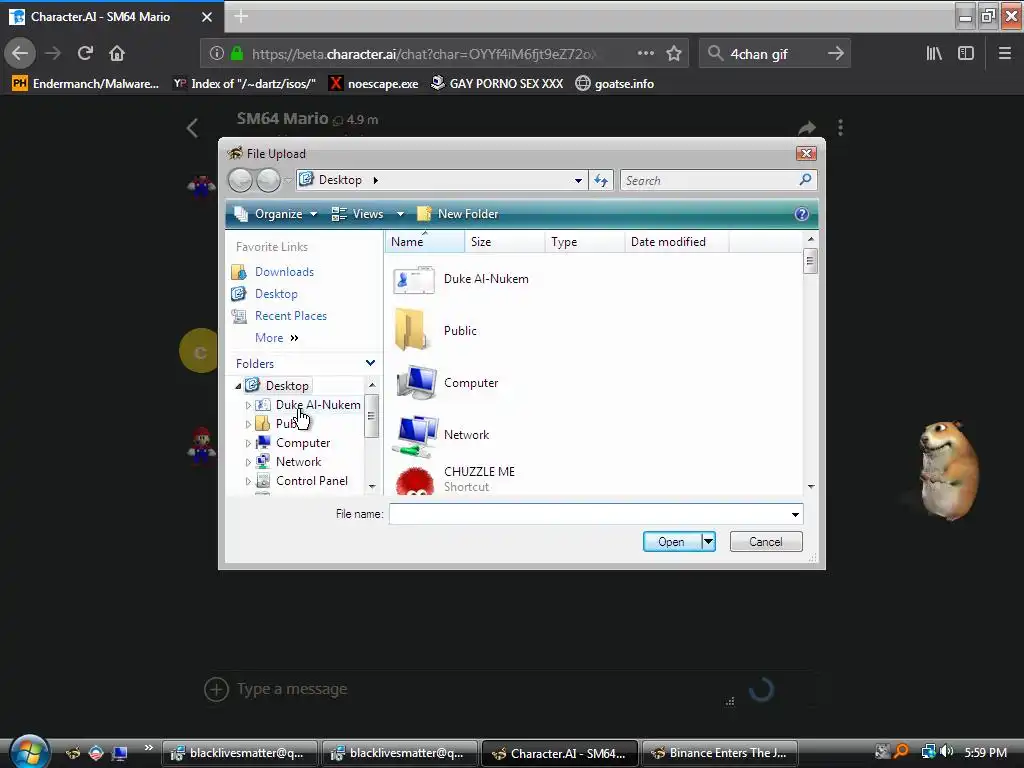Screen dimensions: 1024x768
Task: Click the Firefox back arrow button
Action: tap(20, 54)
